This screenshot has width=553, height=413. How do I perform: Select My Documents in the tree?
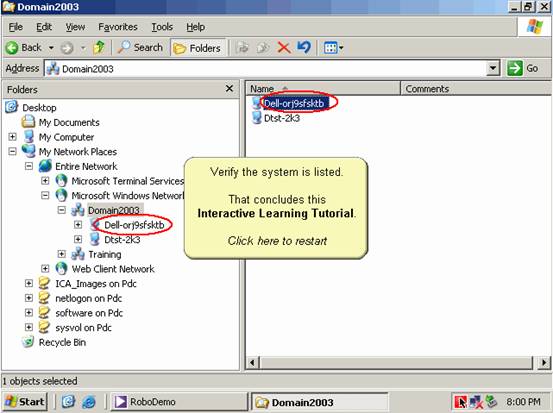(x=69, y=122)
